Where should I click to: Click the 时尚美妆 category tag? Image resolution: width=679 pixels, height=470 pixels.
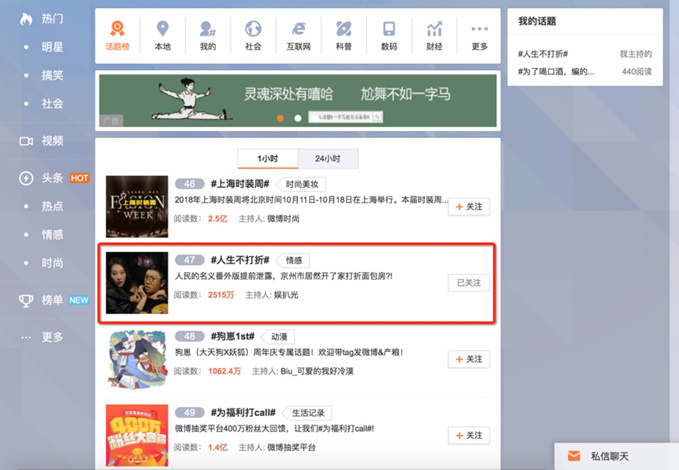[302, 184]
